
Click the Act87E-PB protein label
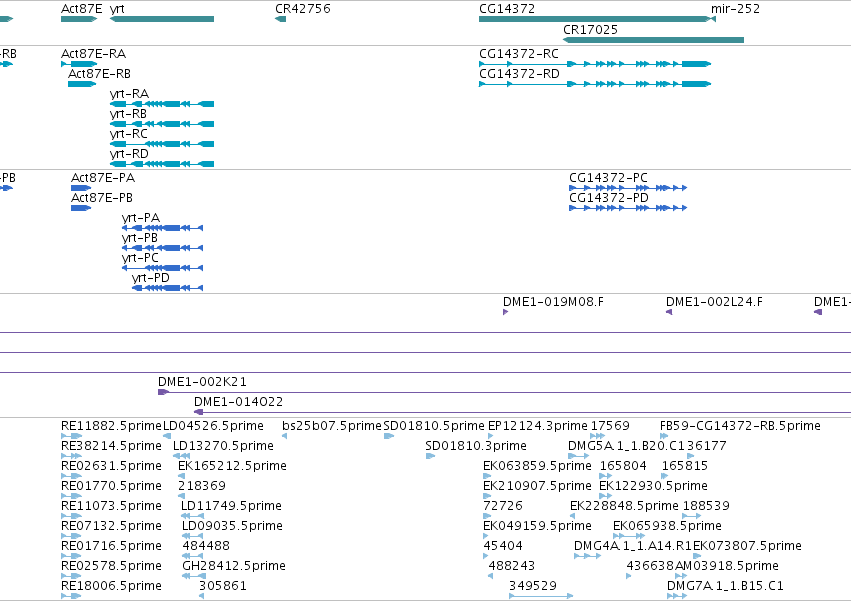[x=102, y=198]
